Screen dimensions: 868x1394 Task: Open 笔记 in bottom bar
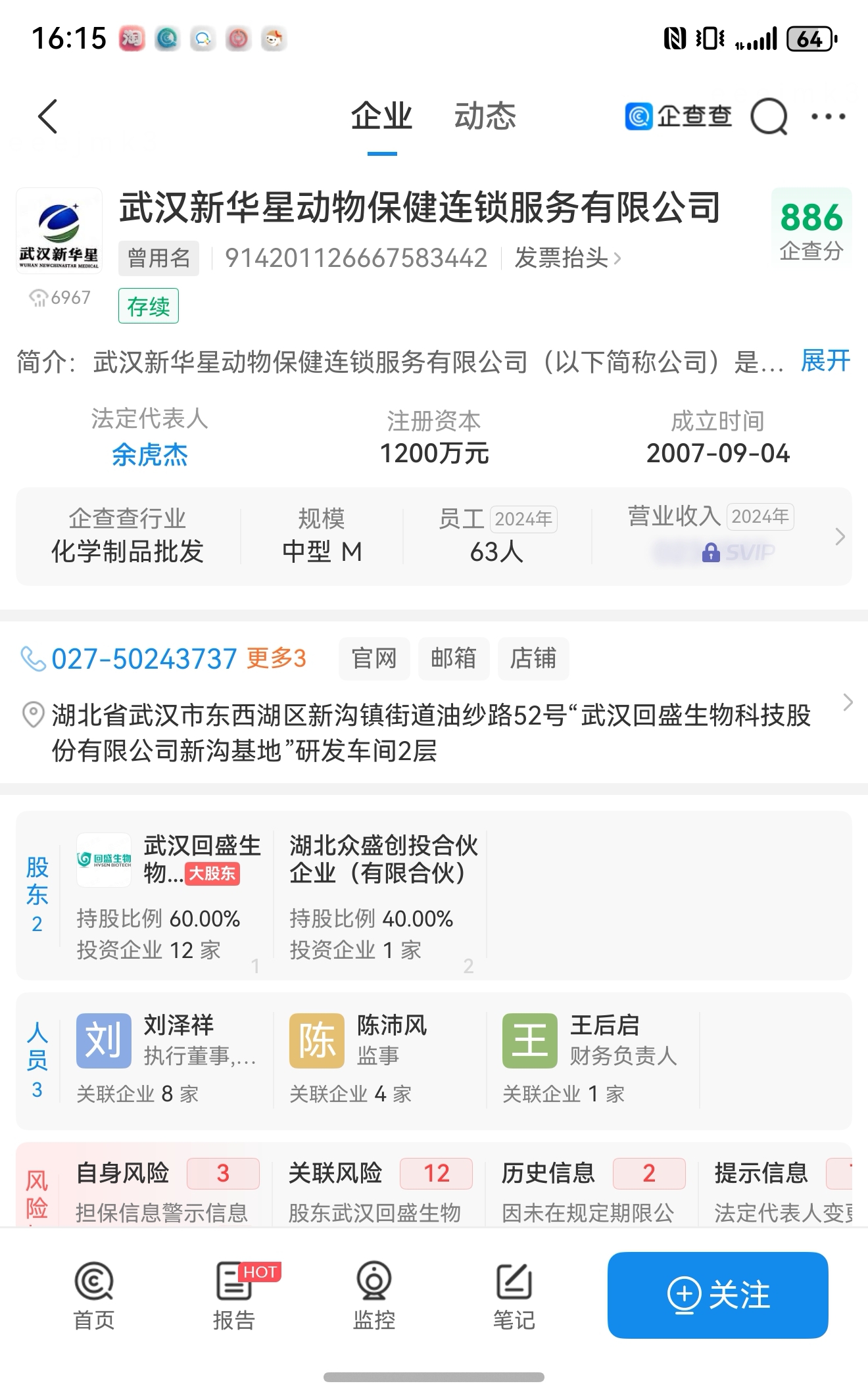point(514,1297)
